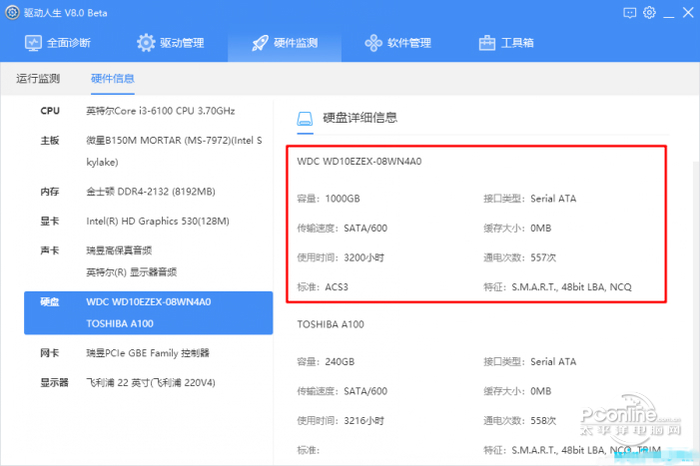Click TOSHIBA A100 title in details panel
The width and height of the screenshot is (700, 466).
331,325
